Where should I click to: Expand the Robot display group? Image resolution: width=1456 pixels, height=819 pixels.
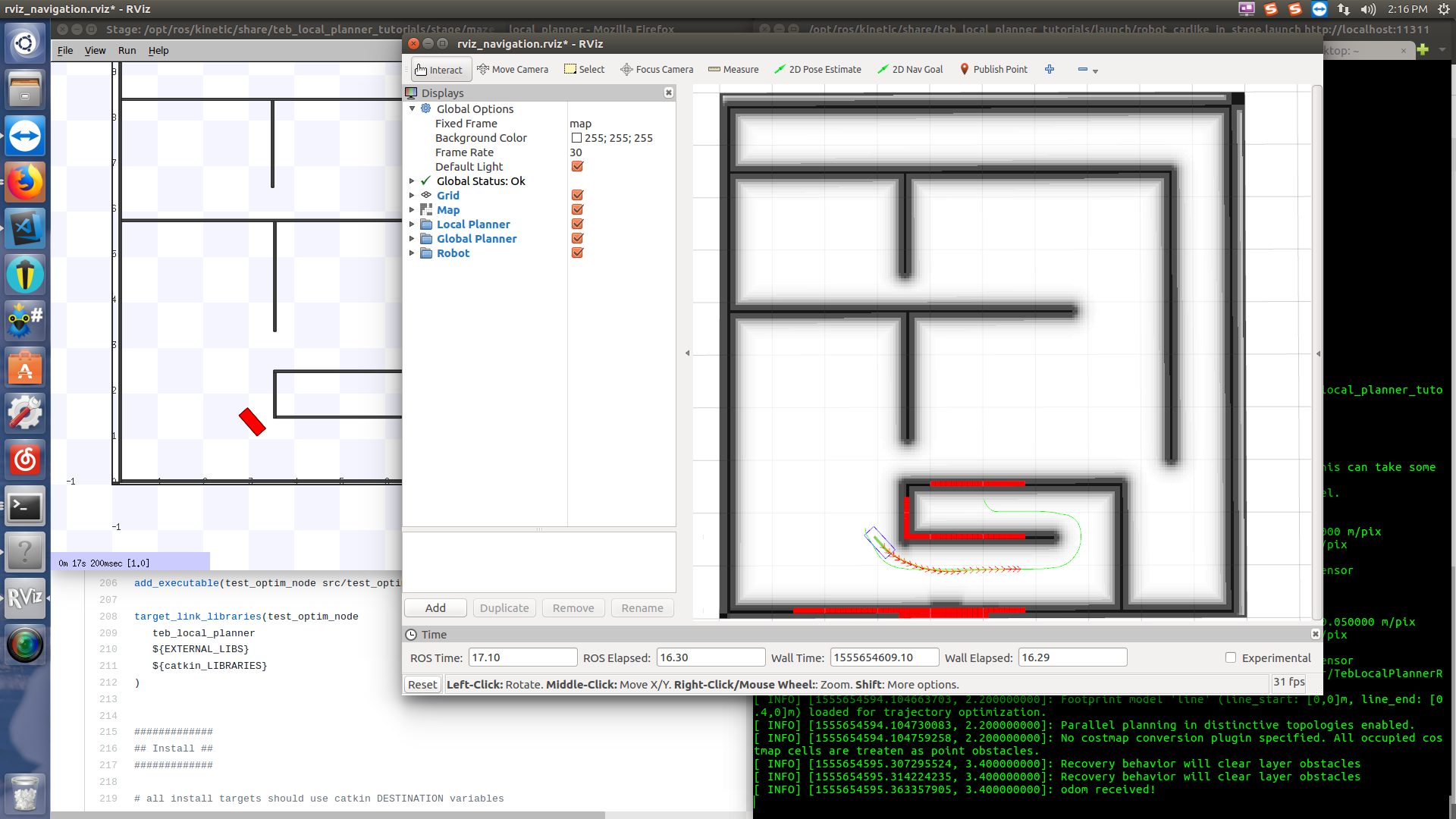point(412,253)
